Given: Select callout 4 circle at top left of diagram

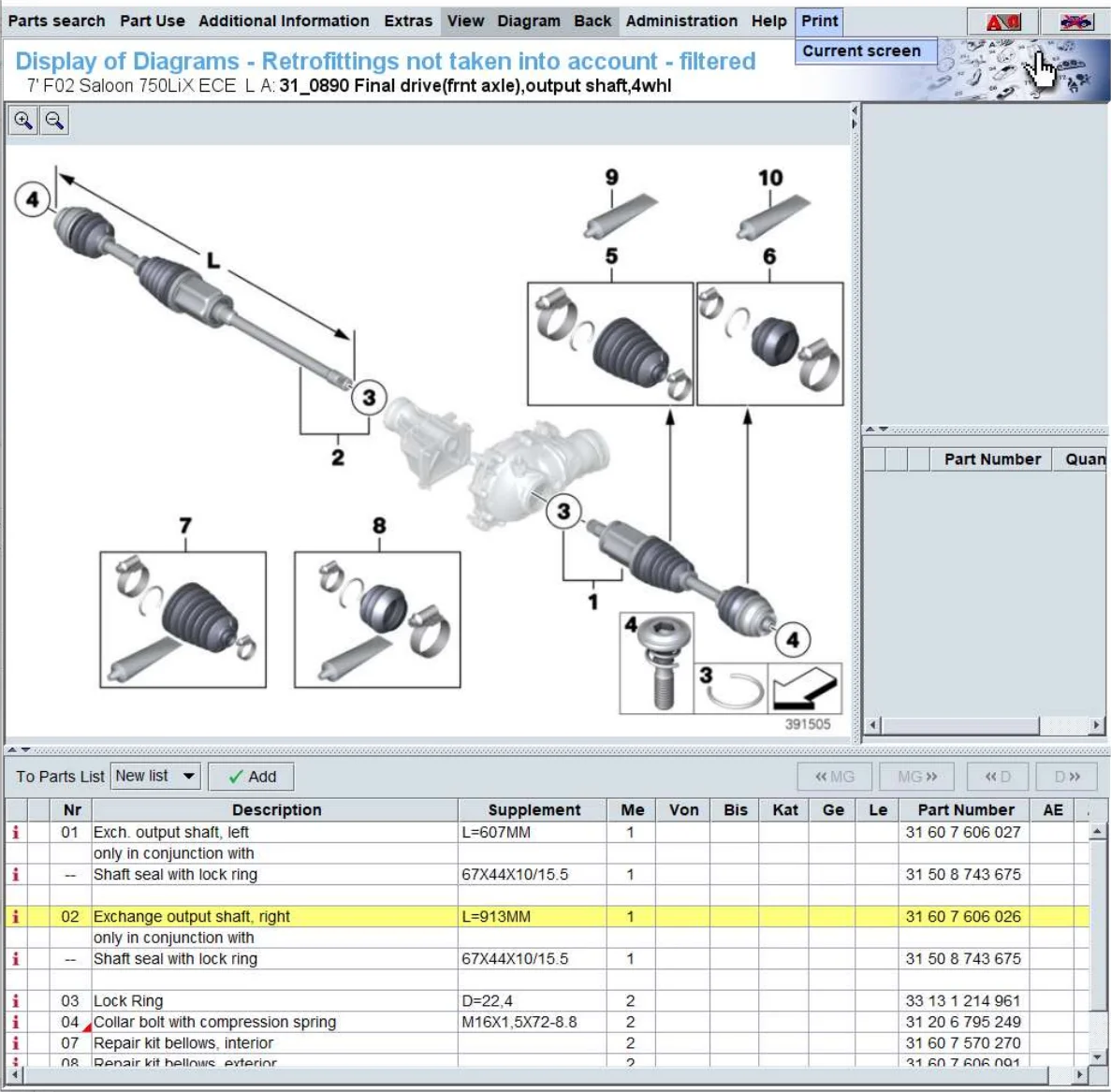Looking at the screenshot, I should tap(33, 199).
